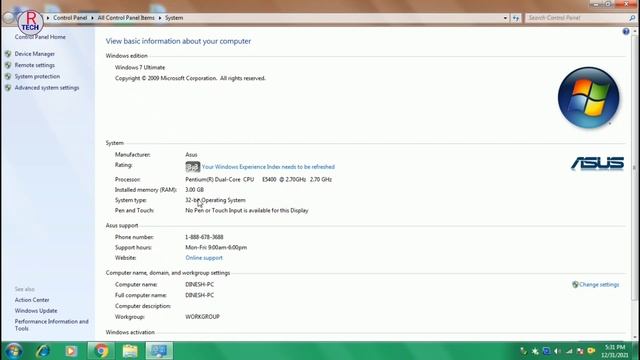Launch Internet Explorer from the taskbar
Screen dimensions: 640x360
(42, 351)
